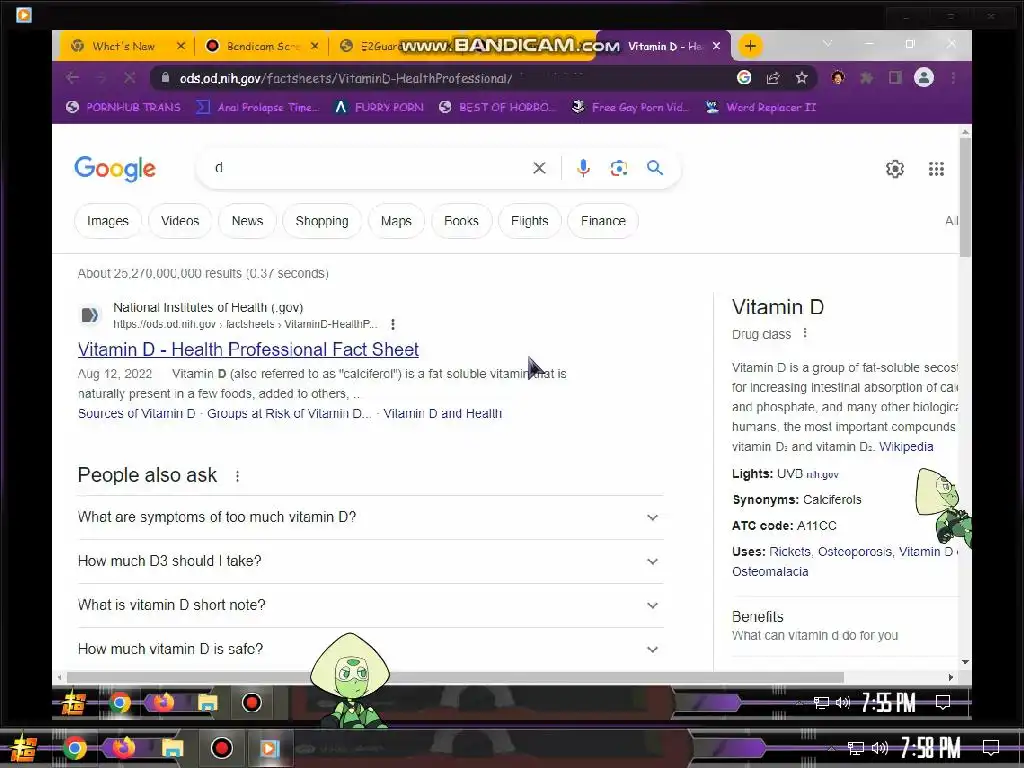Open a new tab with plus button
The image size is (1024, 768).
(750, 46)
